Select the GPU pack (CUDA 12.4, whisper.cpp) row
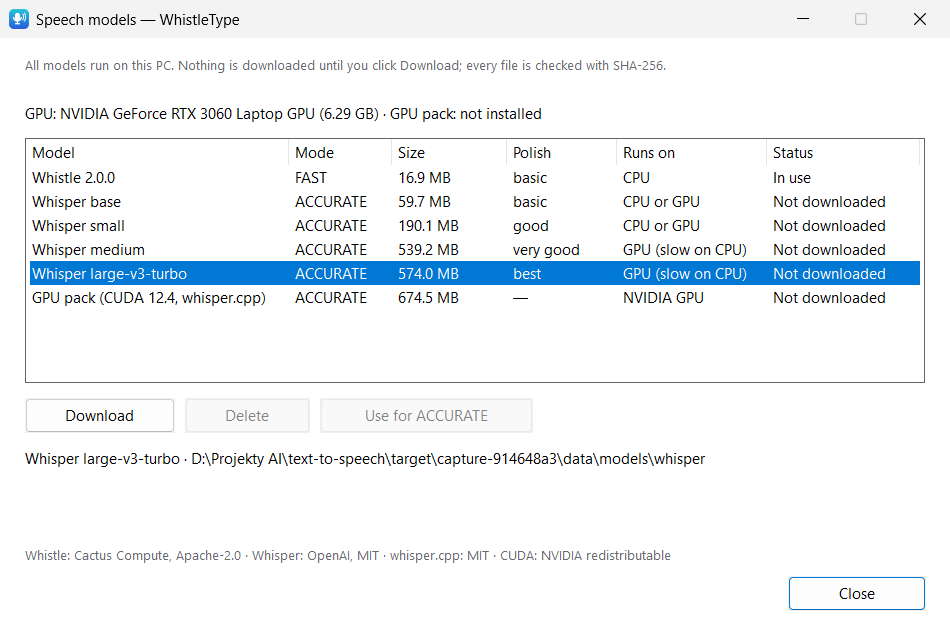Screen dimensions: 950x626 tap(475, 298)
